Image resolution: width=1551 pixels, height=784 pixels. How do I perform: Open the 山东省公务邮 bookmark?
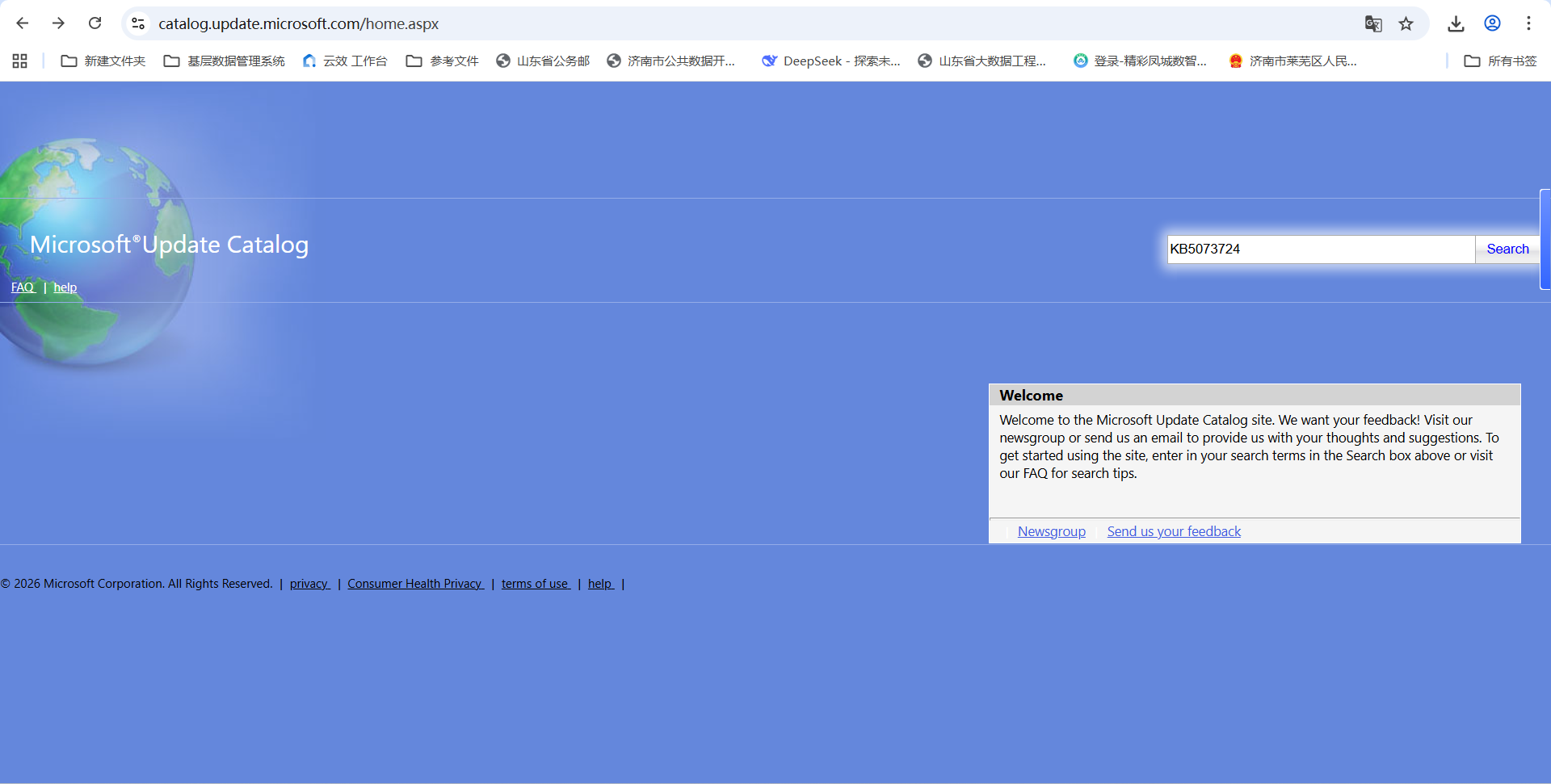click(x=543, y=61)
